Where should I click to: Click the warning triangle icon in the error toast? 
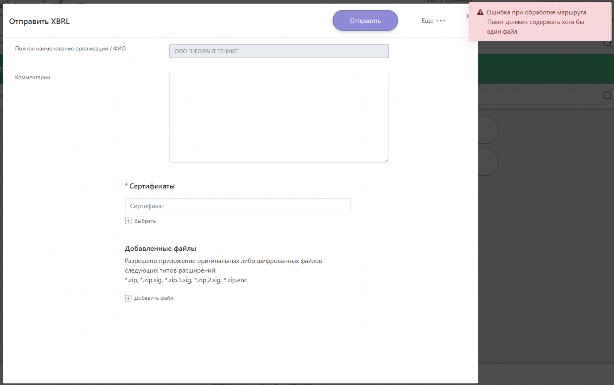click(480, 13)
